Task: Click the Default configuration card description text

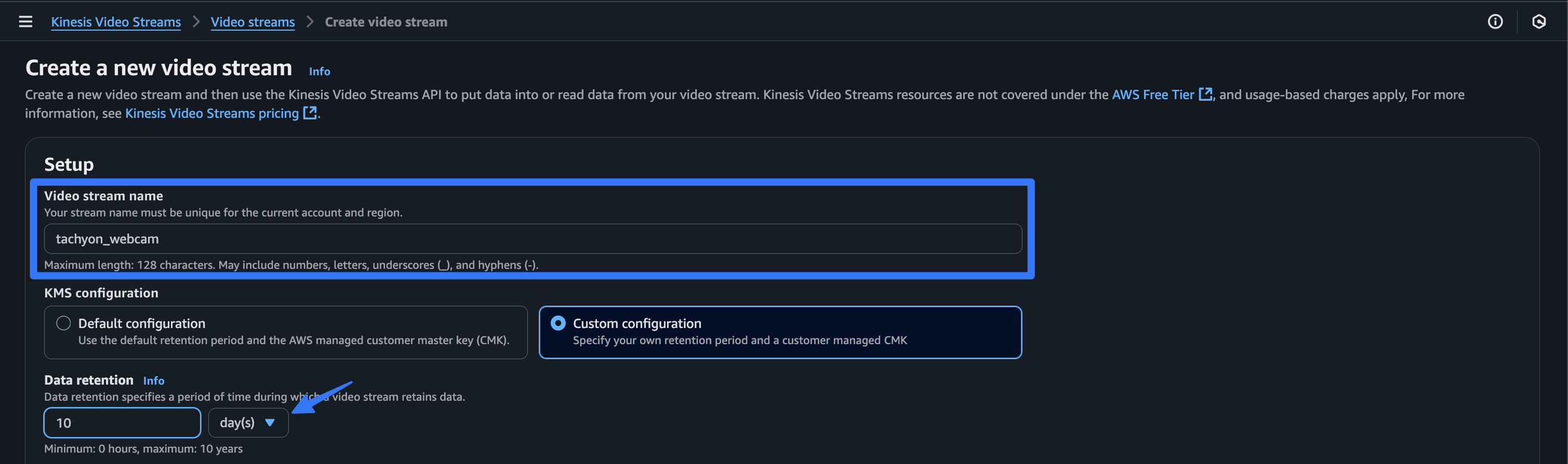Action: [x=294, y=340]
